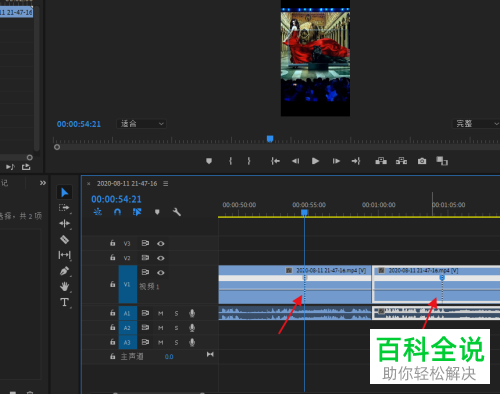Expand hidden panel tabs with chevrons
The height and width of the screenshot is (394, 500).
[43, 183]
